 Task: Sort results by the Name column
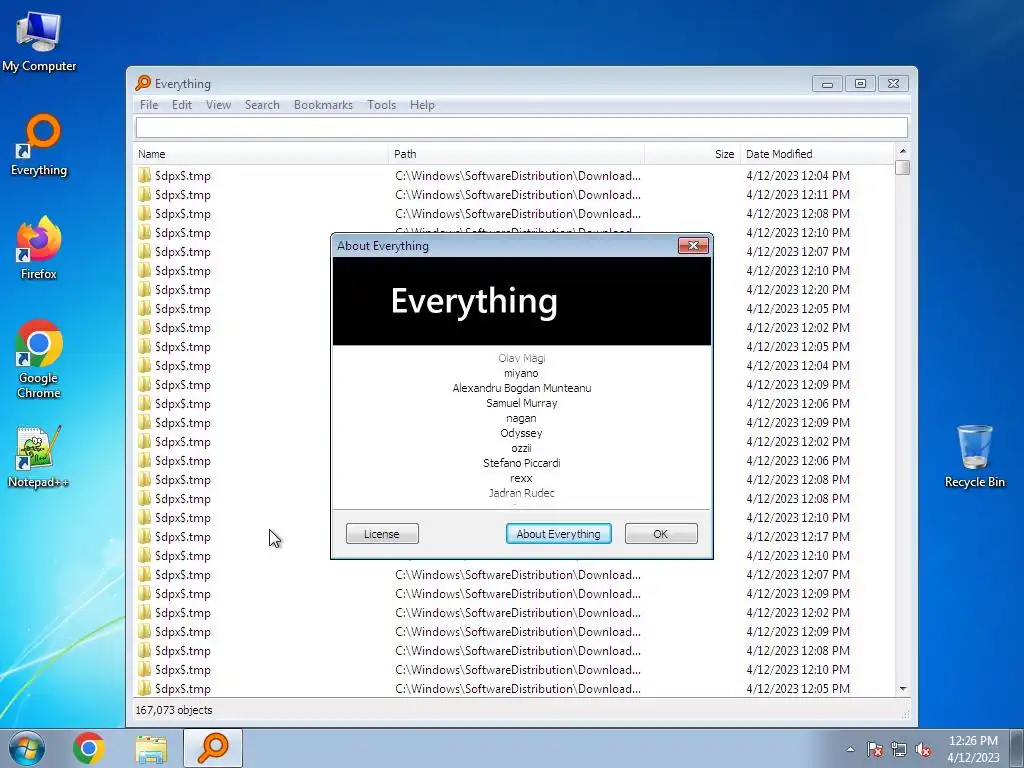pos(261,154)
